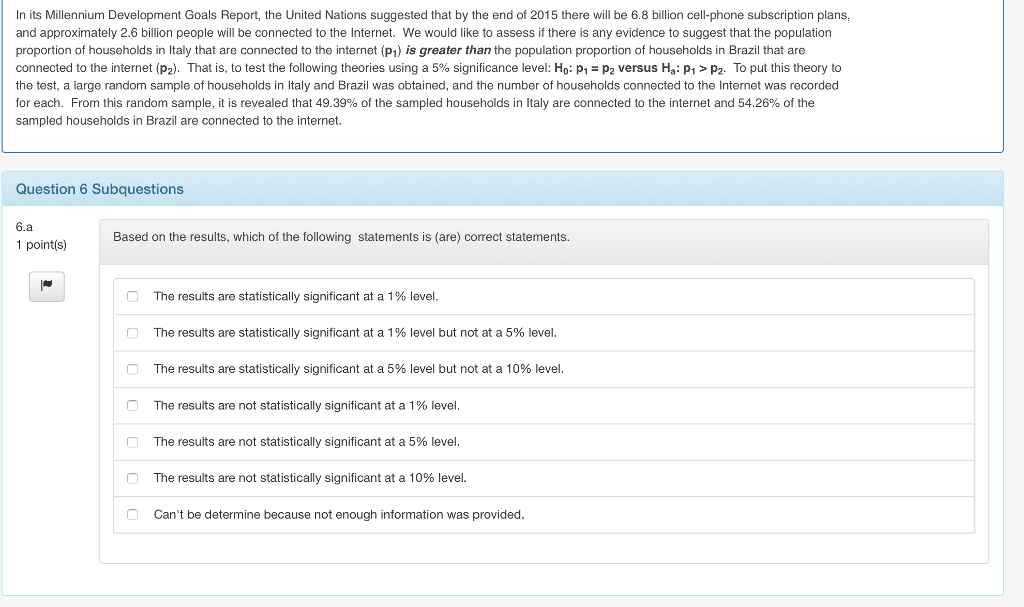
Task: Click the 'Question 6 Subquestions' header
Action: [100, 189]
